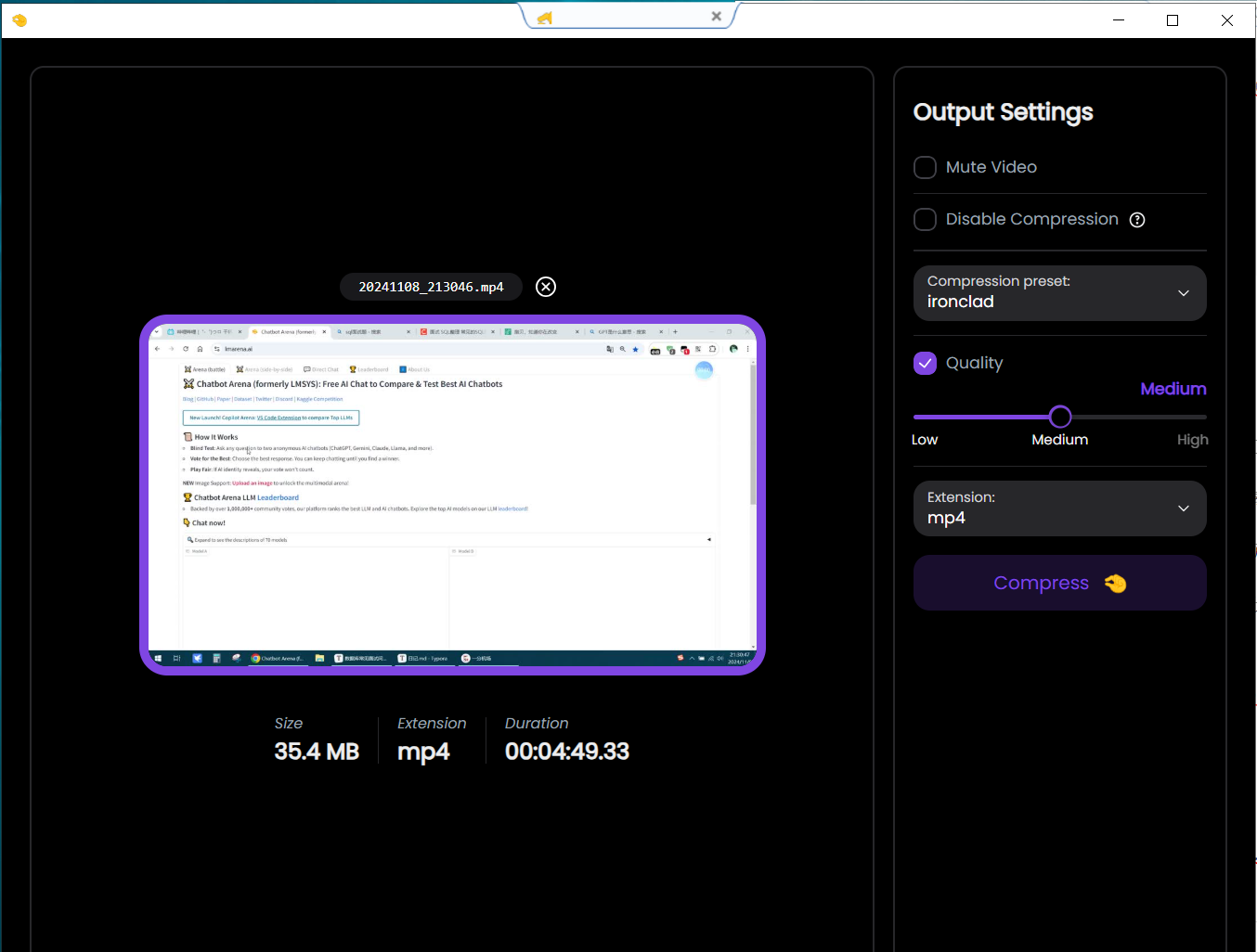This screenshot has width=1257, height=952.
Task: Maximize the application window
Action: [1173, 19]
